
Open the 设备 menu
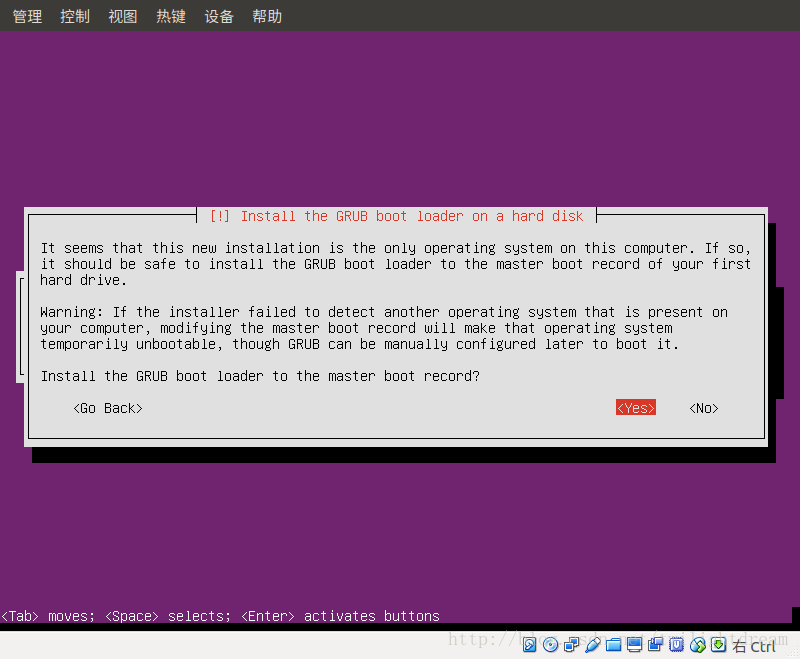tap(218, 15)
